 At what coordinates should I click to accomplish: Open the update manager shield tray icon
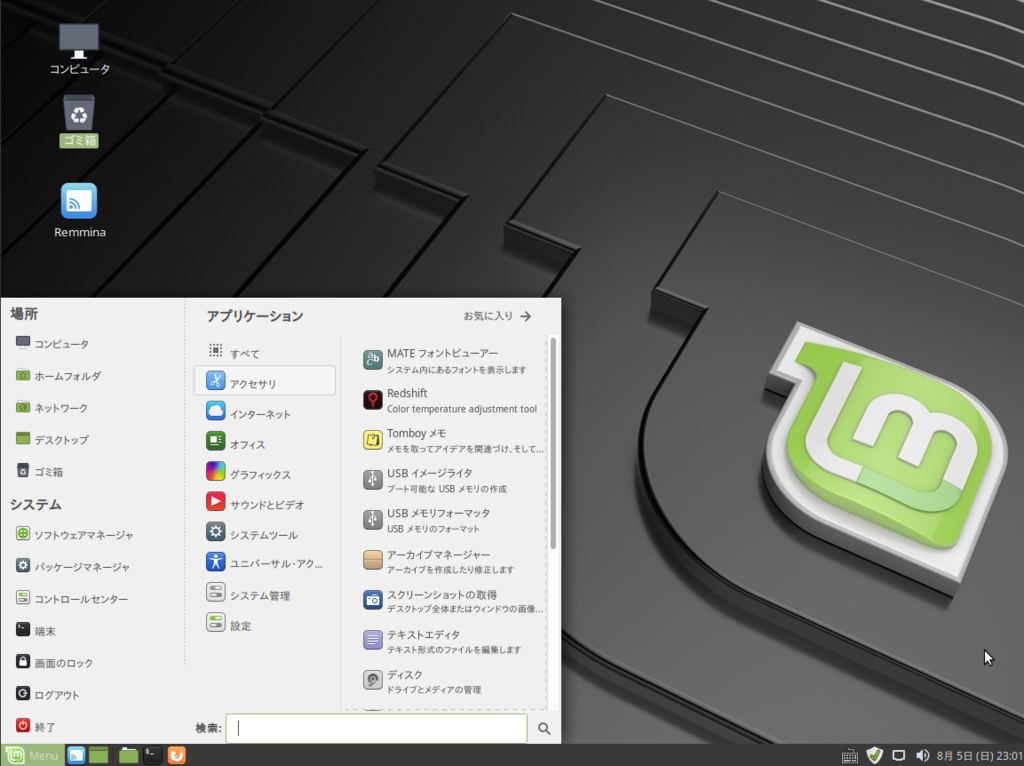pos(874,756)
